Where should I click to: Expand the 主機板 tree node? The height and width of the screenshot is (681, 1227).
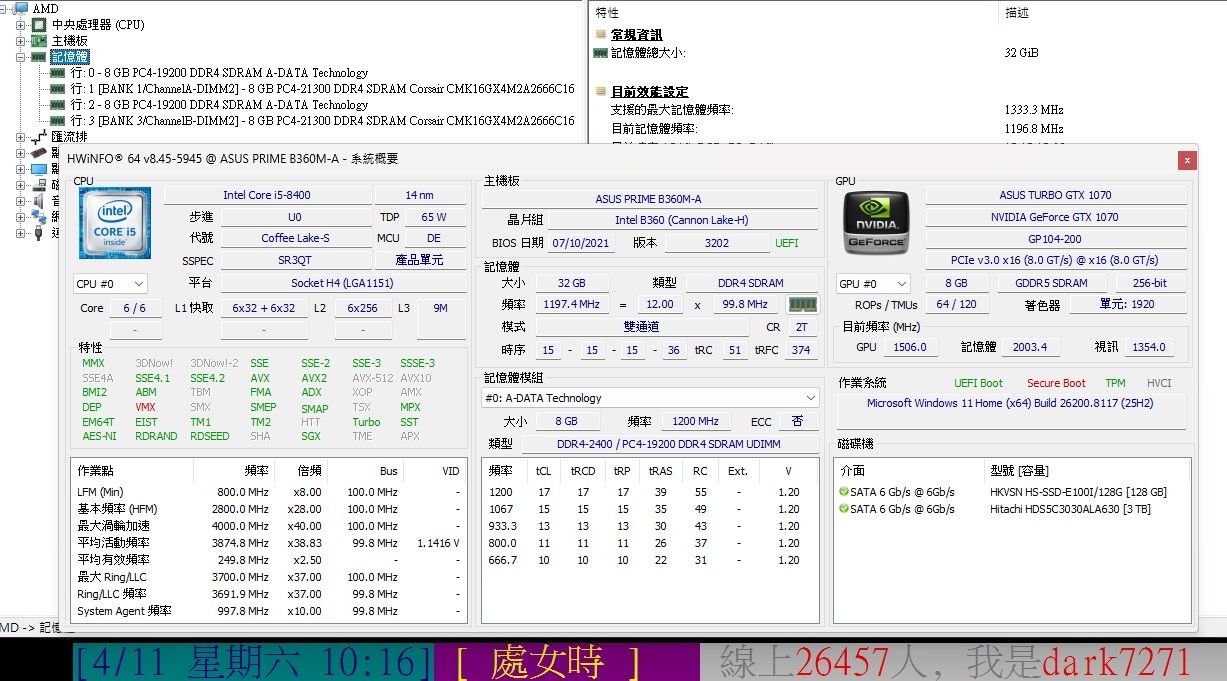point(21,41)
